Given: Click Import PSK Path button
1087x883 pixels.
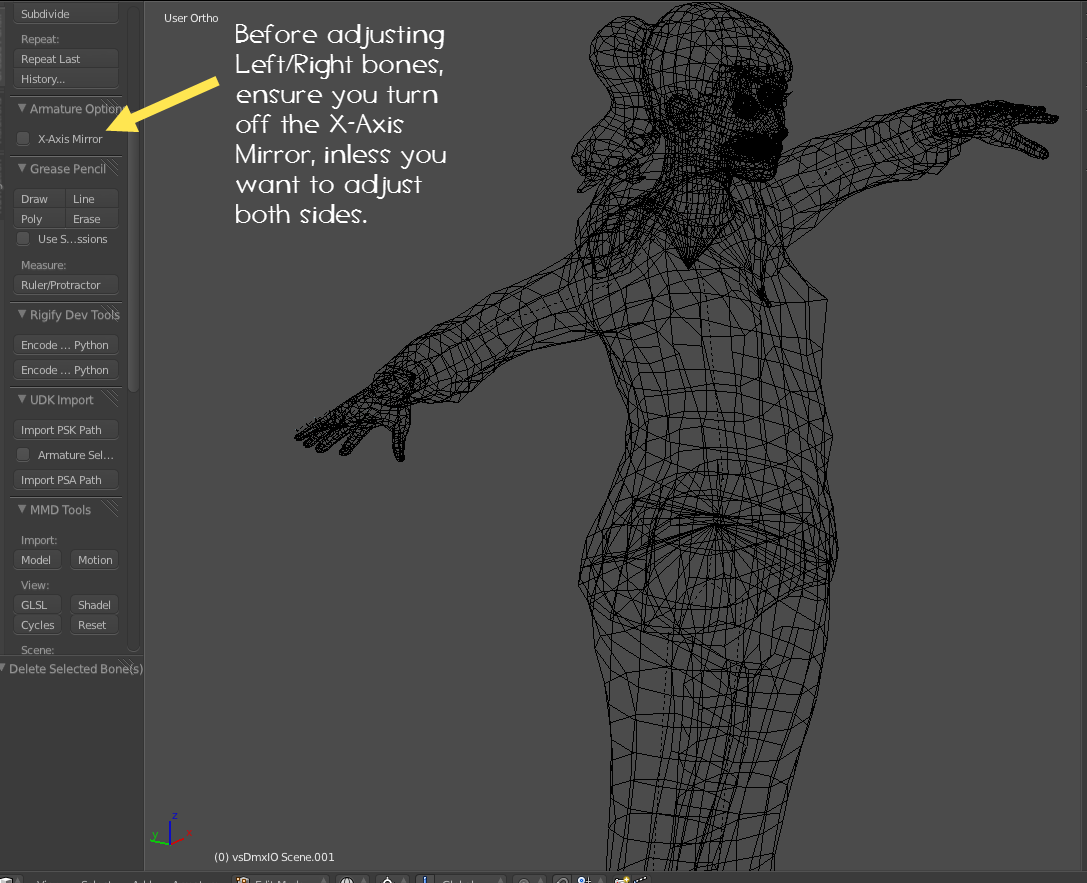Looking at the screenshot, I should pos(66,430).
